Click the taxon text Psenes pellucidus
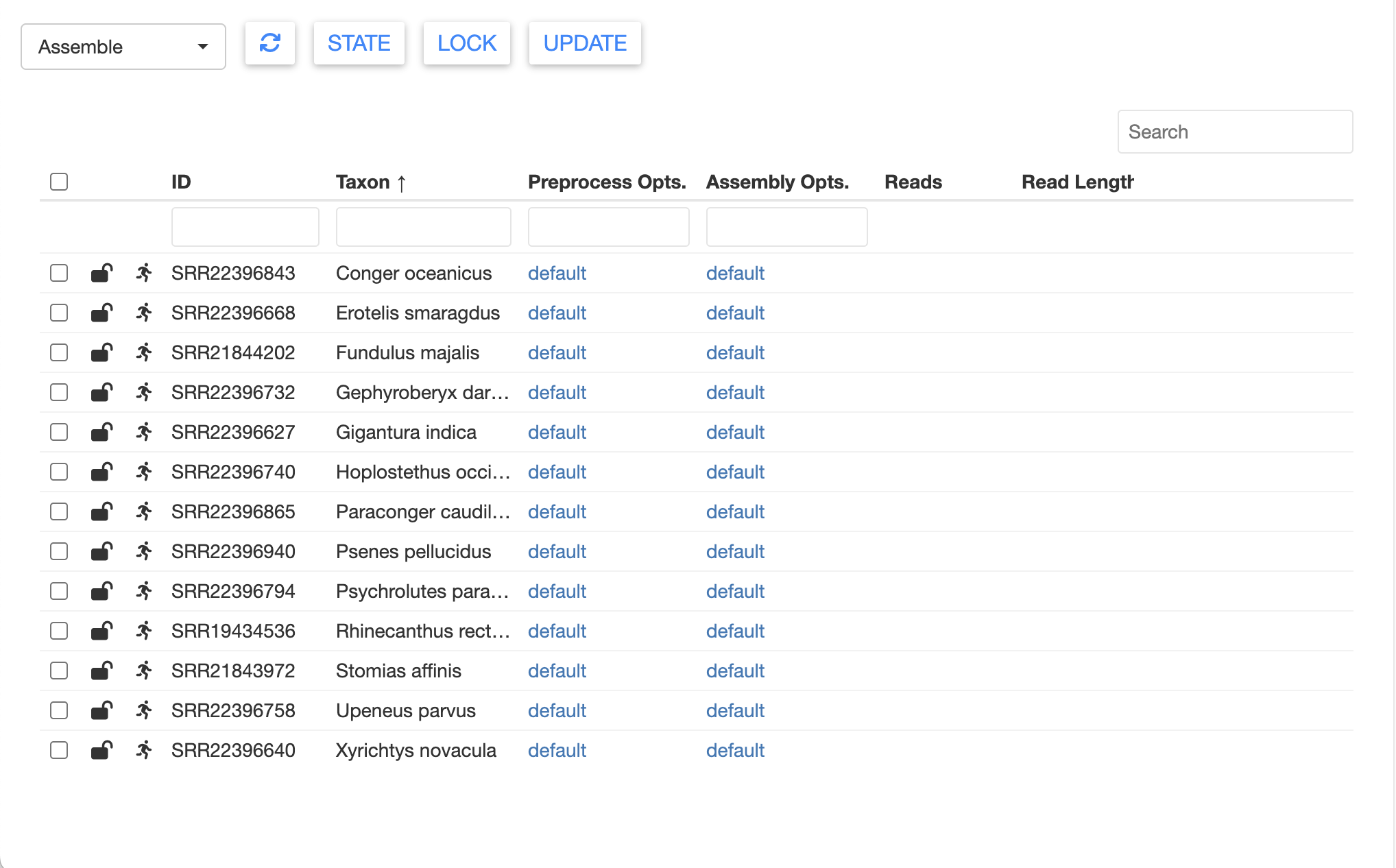 (413, 551)
